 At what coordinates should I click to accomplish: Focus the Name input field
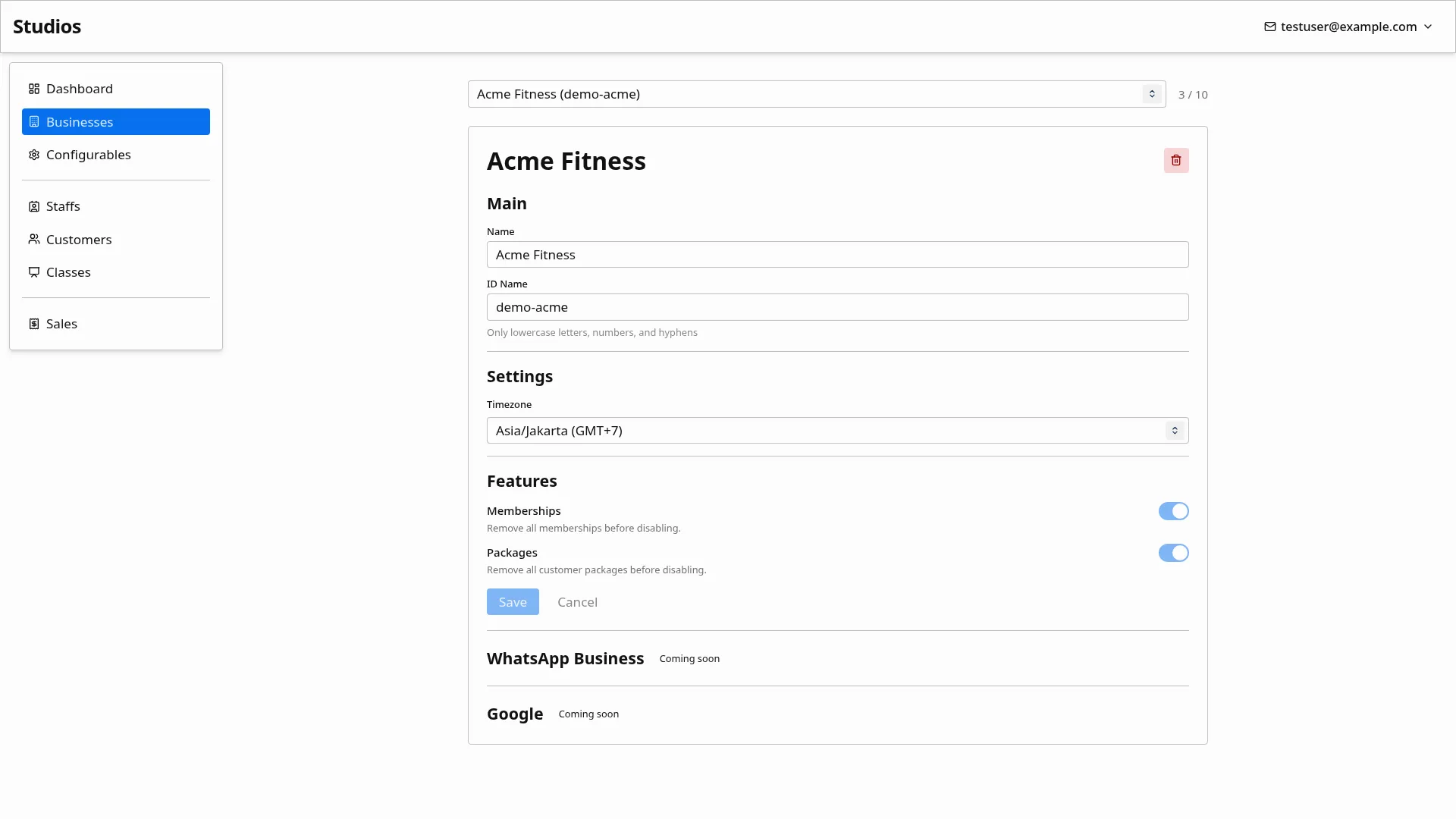coord(837,255)
